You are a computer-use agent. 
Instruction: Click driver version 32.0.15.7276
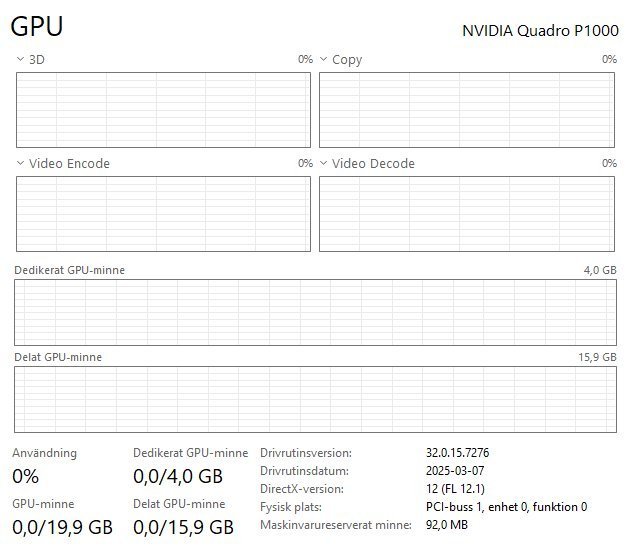(457, 453)
